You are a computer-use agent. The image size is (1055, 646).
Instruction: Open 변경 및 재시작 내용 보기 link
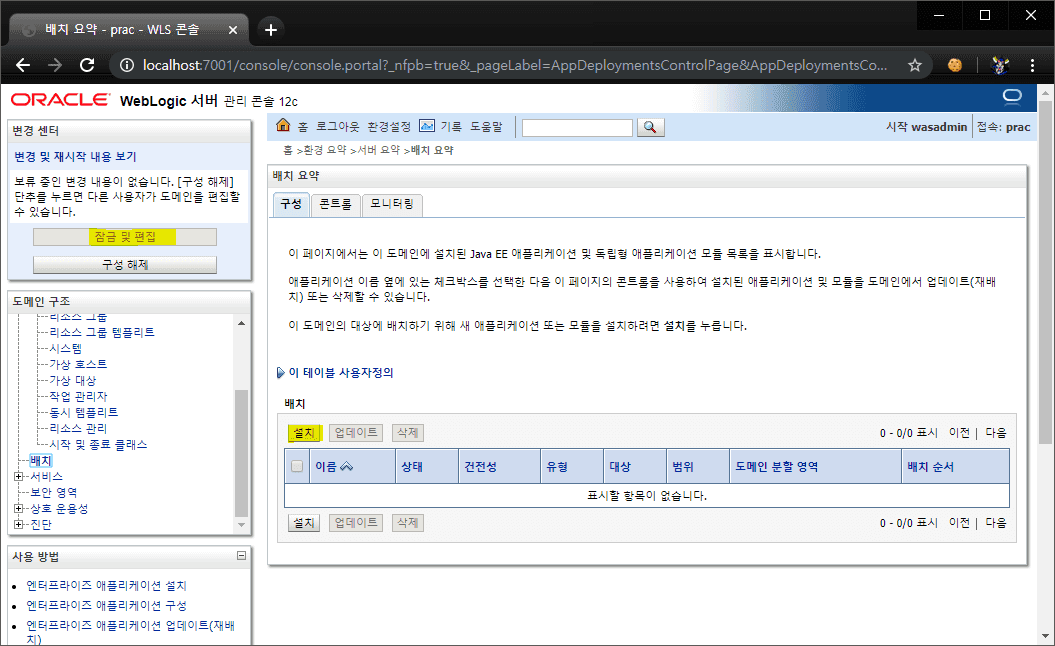pos(75,156)
